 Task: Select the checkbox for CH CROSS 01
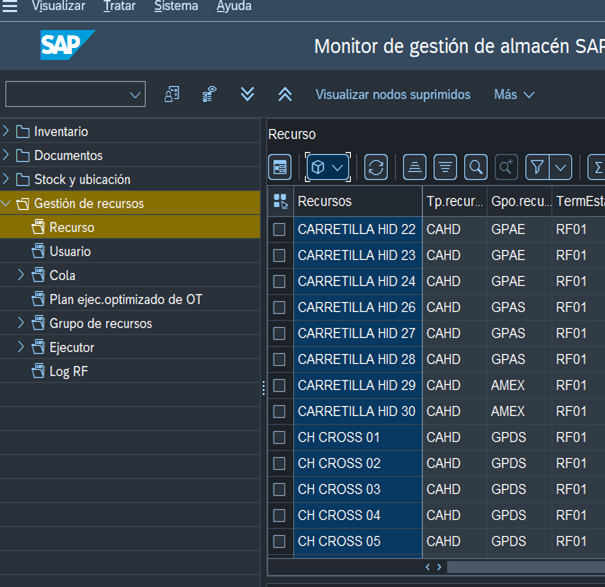[x=280, y=437]
